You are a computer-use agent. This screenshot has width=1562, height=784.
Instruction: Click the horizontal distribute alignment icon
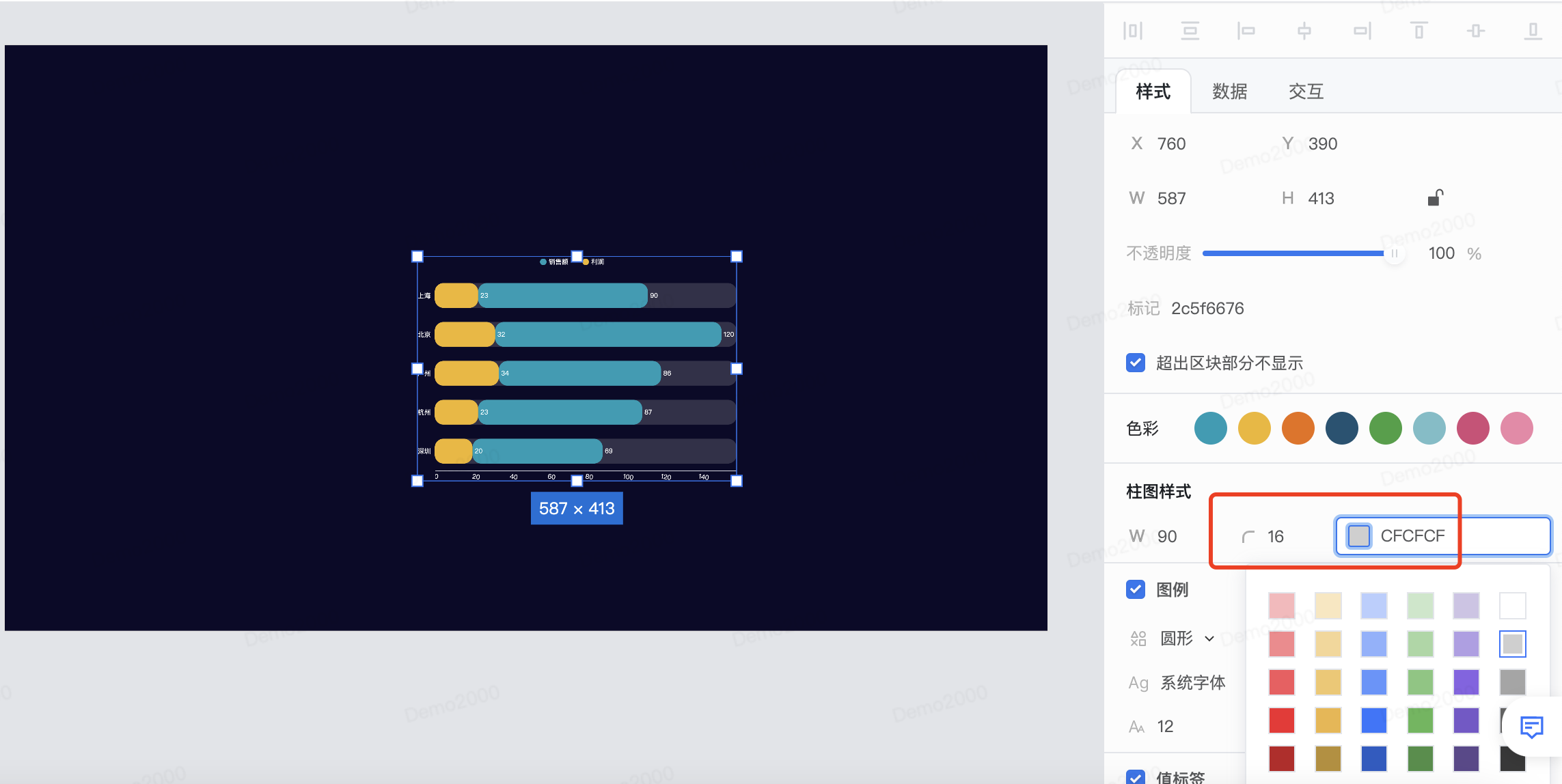pos(1133,31)
